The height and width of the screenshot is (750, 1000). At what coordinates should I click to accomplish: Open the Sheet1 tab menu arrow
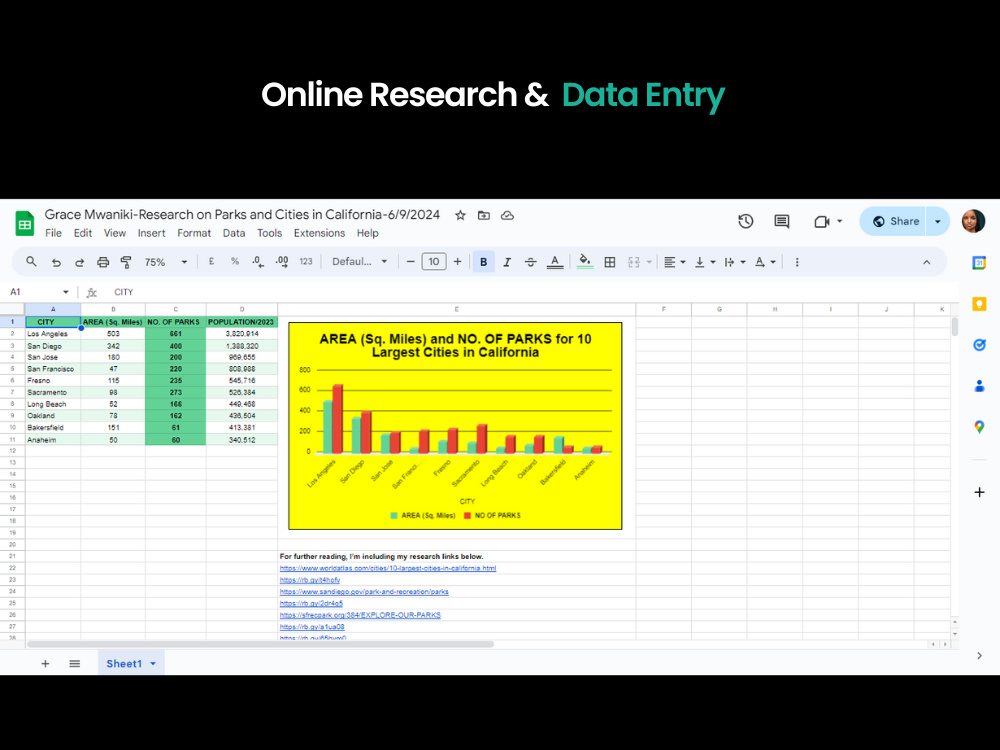pos(153,664)
